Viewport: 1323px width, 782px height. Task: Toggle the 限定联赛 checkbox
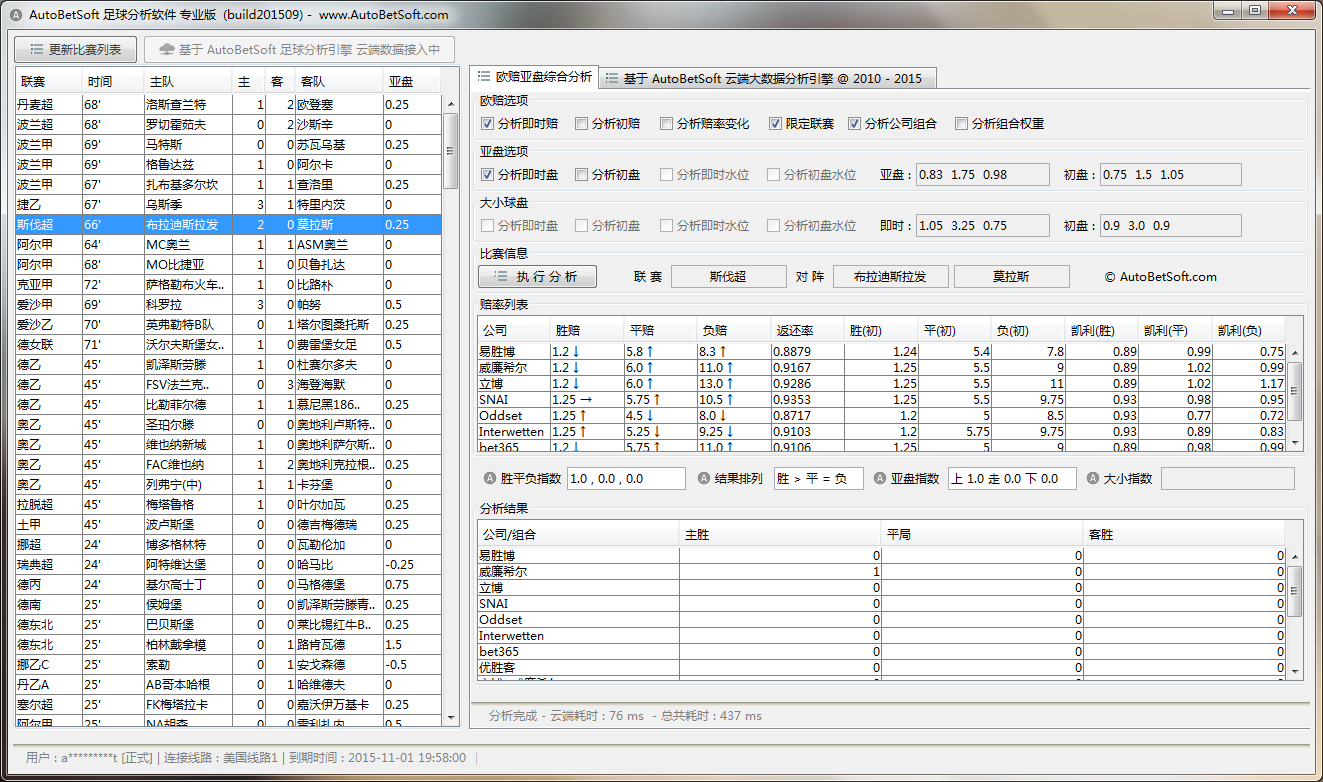[775, 124]
